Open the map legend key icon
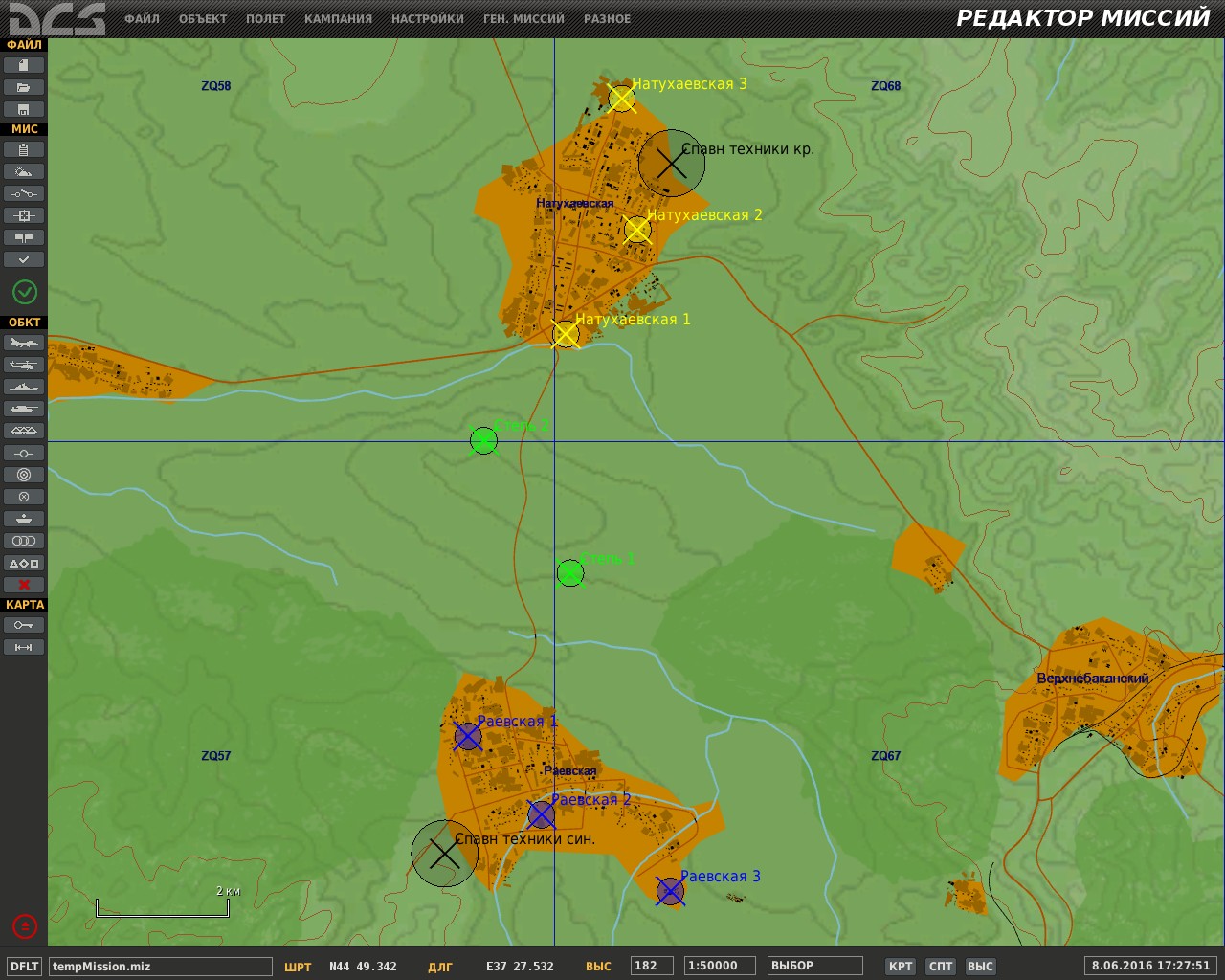1225x980 pixels. [24, 625]
